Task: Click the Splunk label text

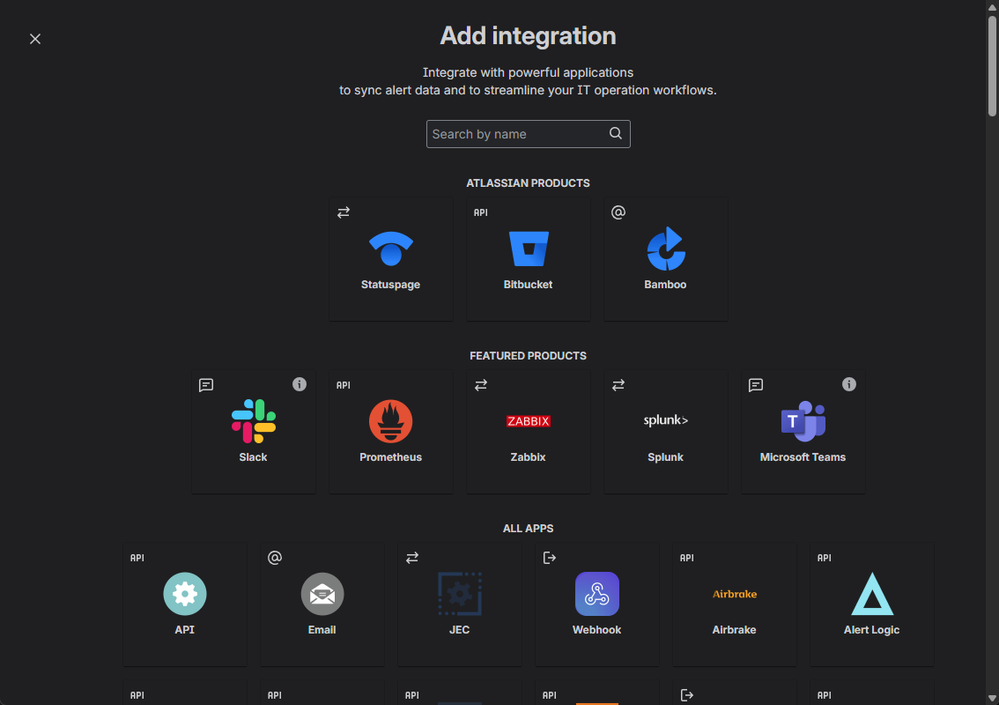Action: (x=665, y=457)
